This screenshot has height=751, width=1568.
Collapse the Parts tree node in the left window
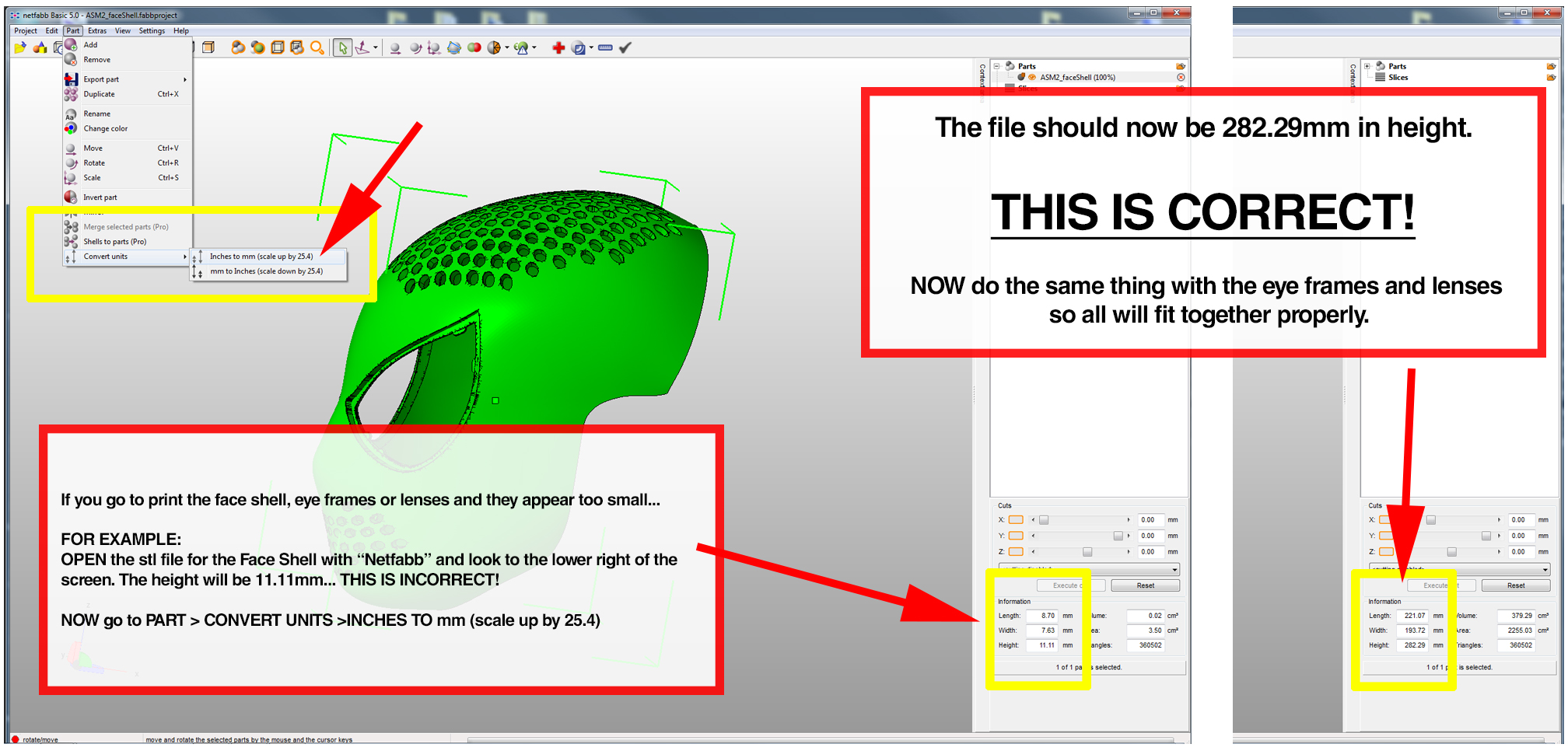pyautogui.click(x=996, y=66)
